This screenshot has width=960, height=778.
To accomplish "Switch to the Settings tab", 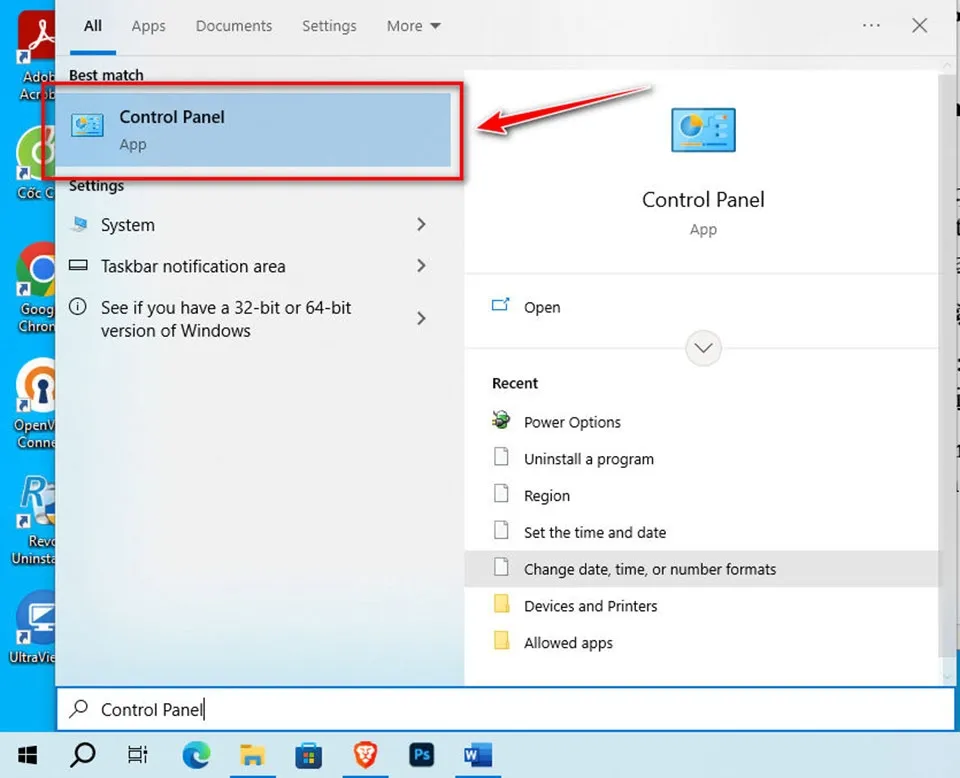I will (329, 26).
